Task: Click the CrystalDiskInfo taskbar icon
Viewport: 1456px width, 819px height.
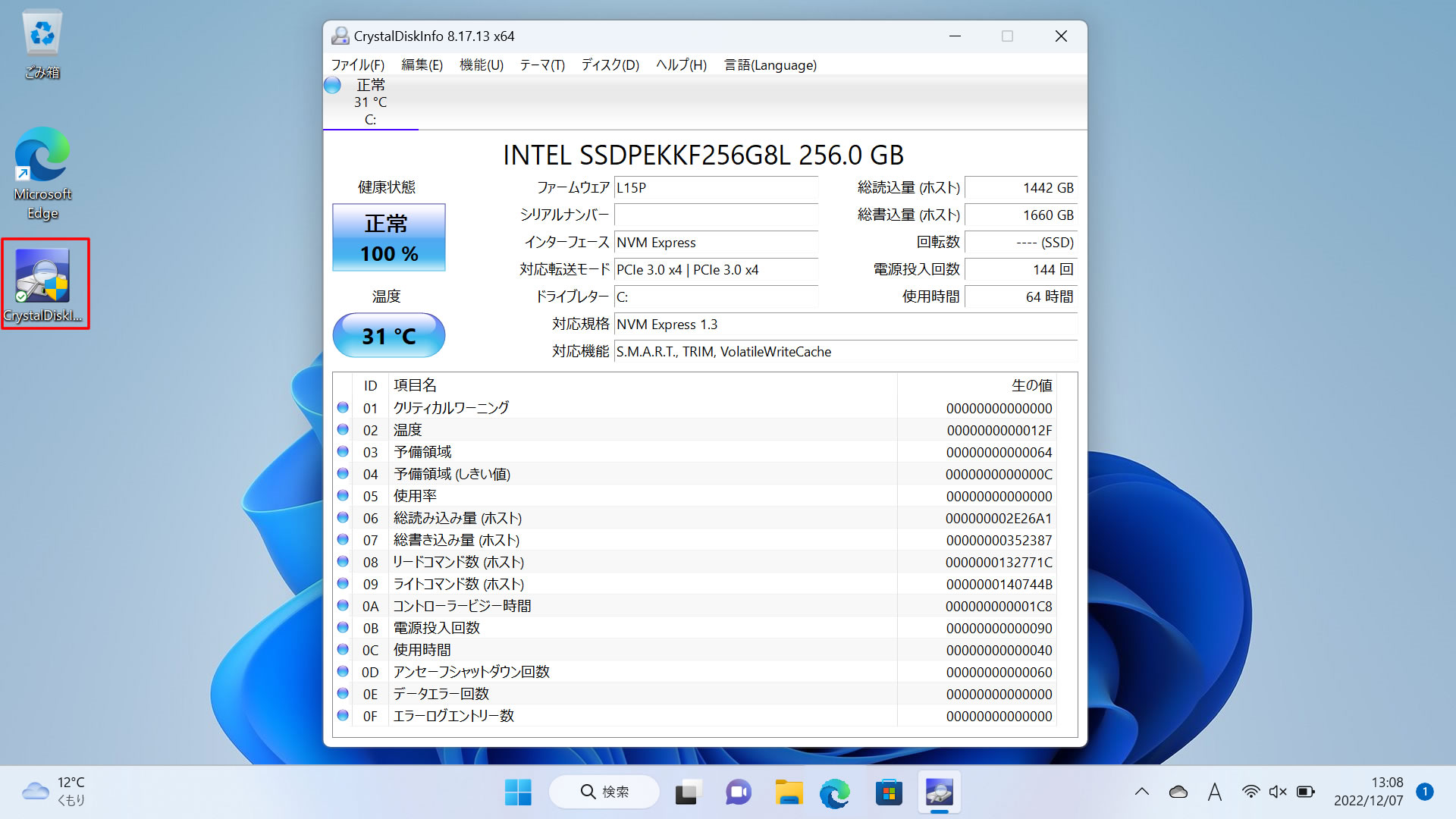Action: (x=940, y=792)
